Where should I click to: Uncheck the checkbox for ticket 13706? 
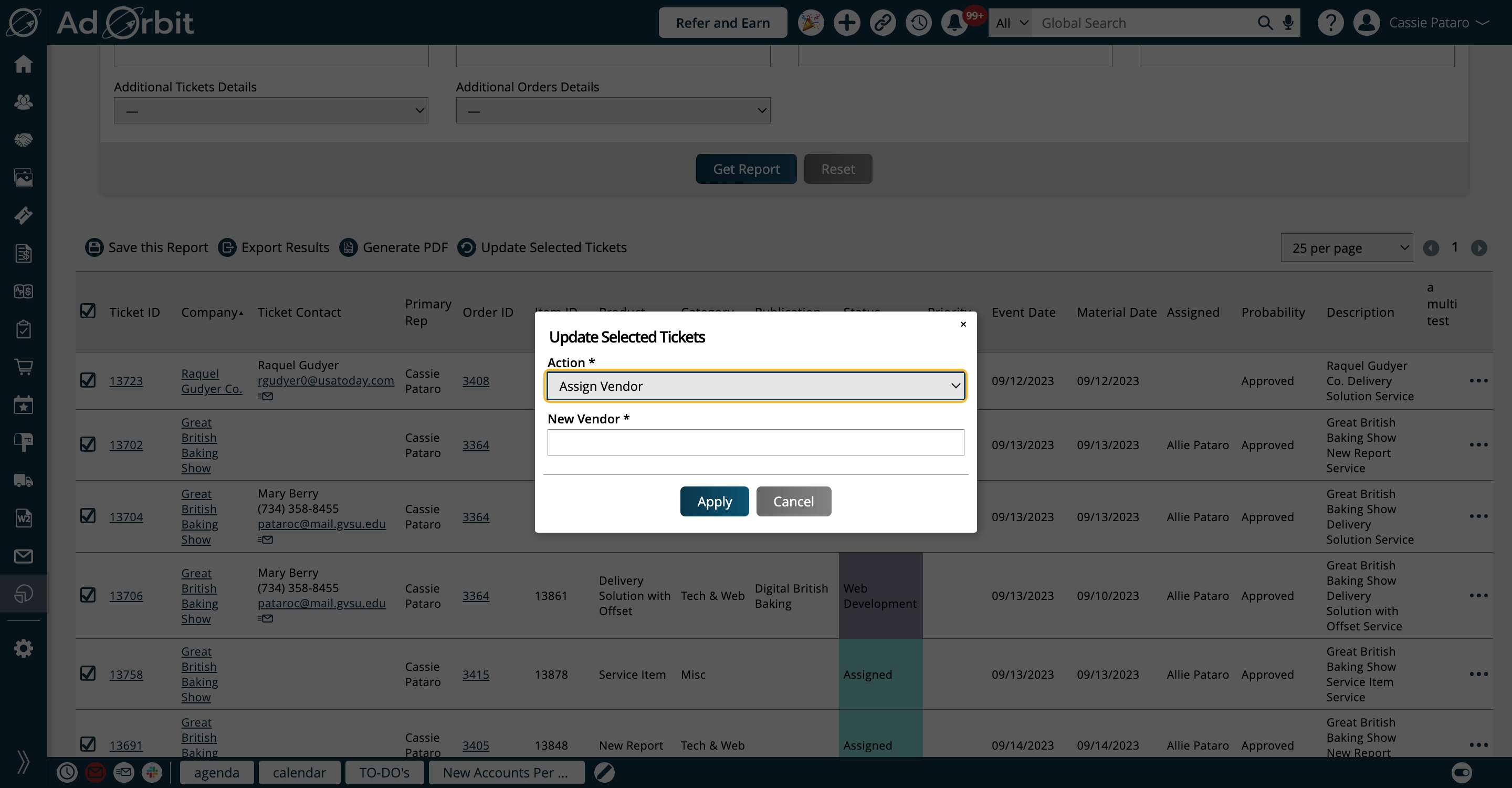(88, 595)
